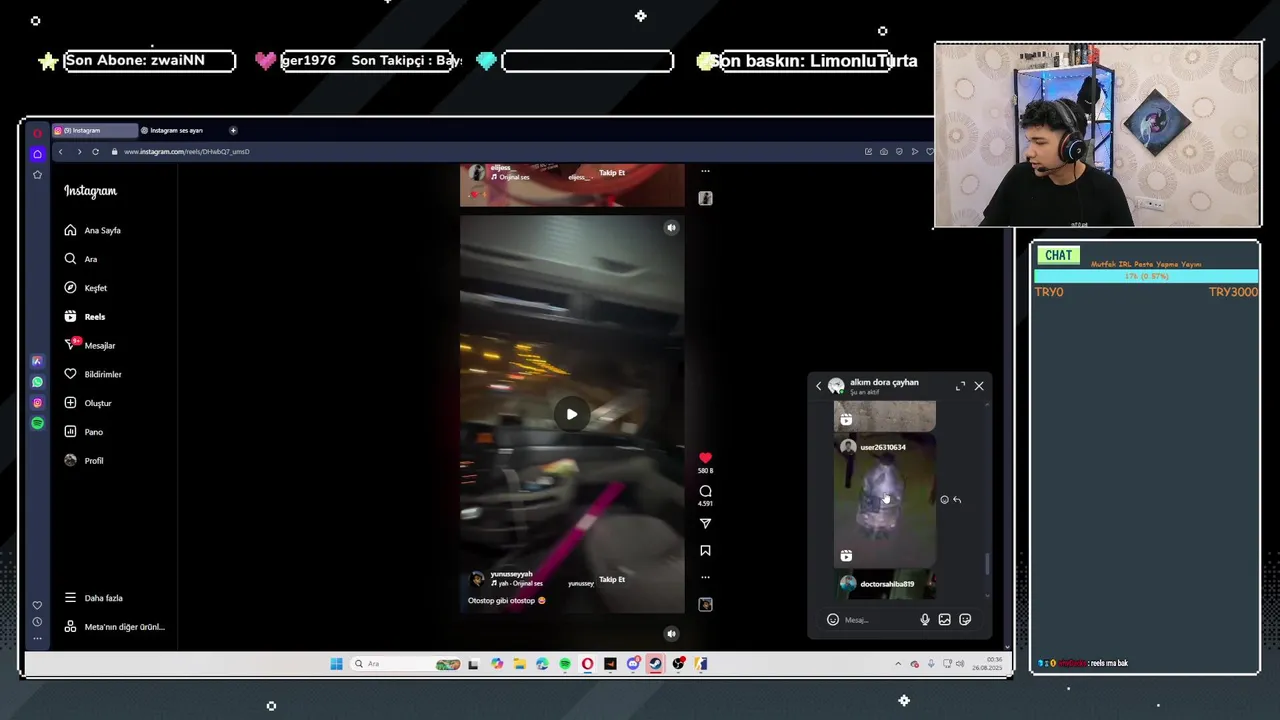Follow elijess with Takip Et
This screenshot has width=1280, height=720.
[x=612, y=173]
